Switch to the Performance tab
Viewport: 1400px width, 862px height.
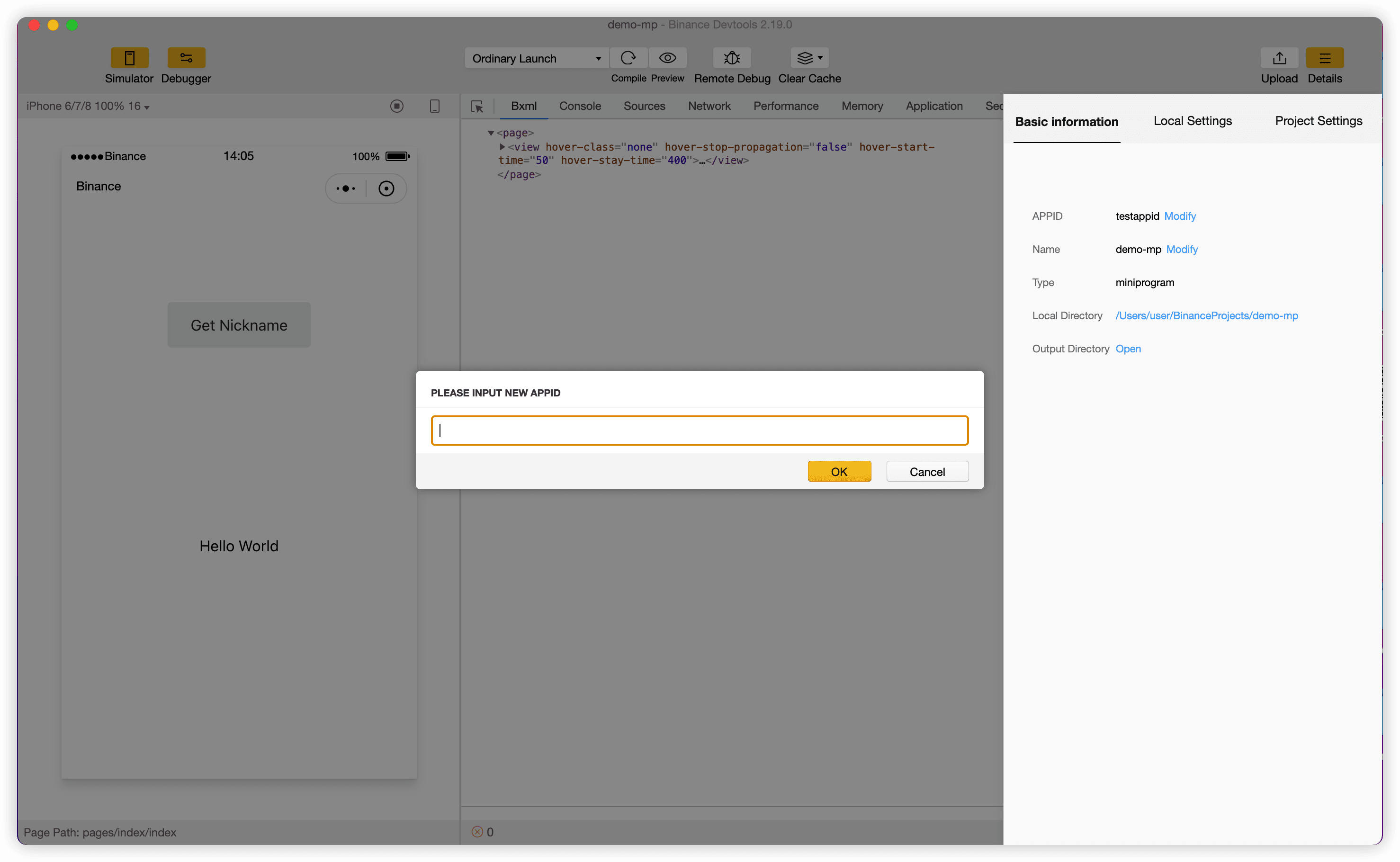786,106
